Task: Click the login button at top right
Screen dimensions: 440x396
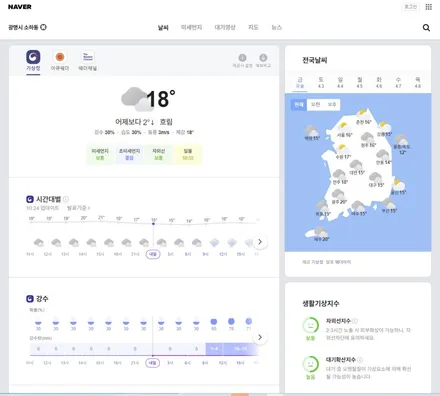Action: pyautogui.click(x=411, y=7)
